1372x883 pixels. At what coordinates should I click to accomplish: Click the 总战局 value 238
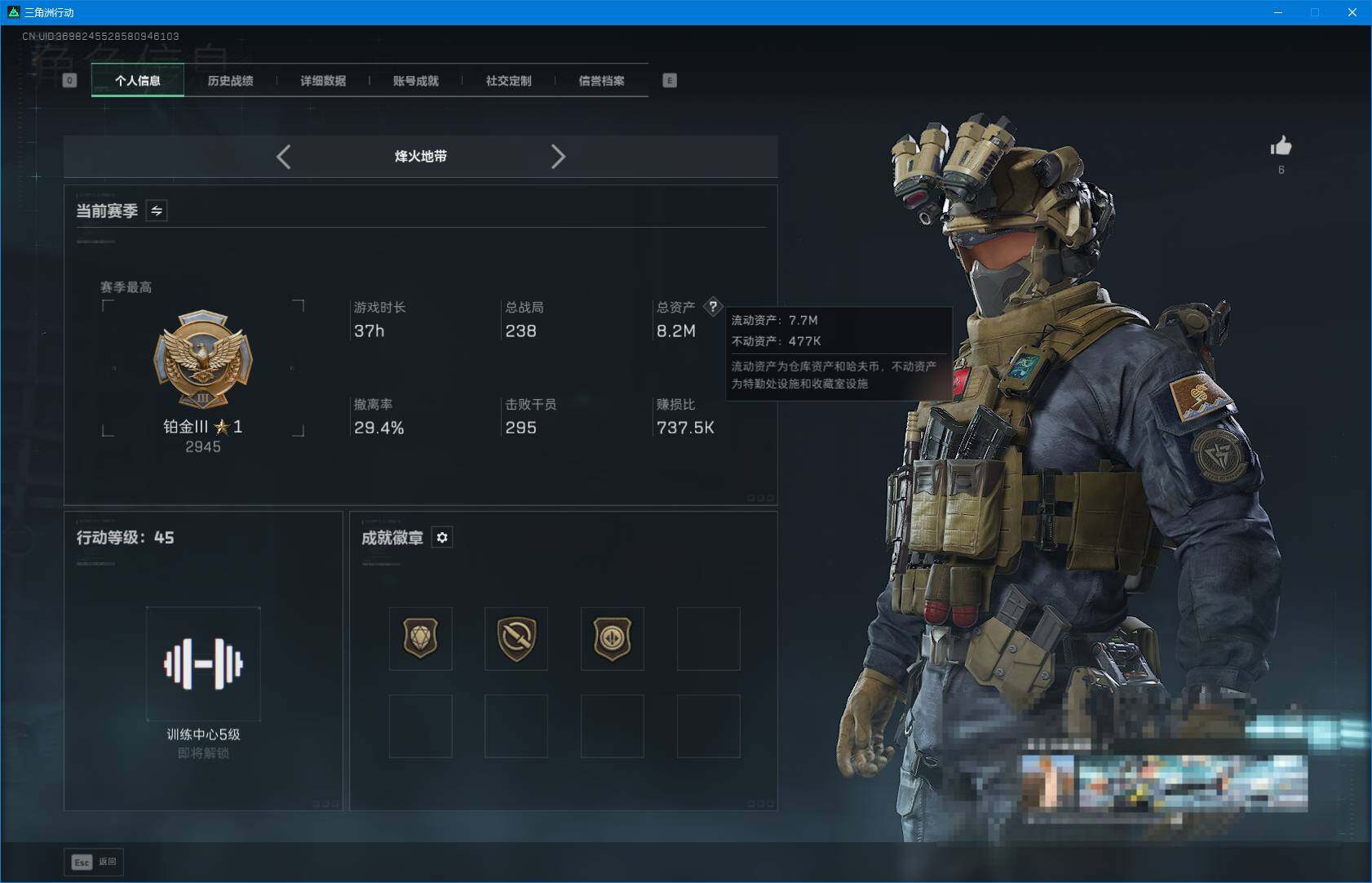click(x=521, y=331)
